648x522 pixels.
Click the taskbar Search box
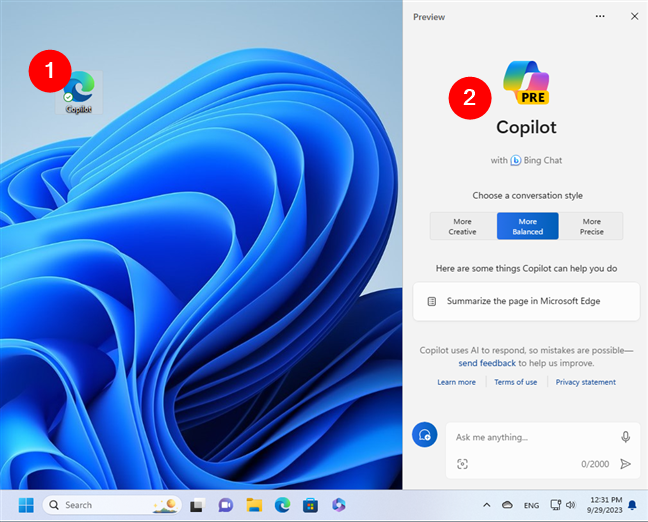[x=112, y=505]
